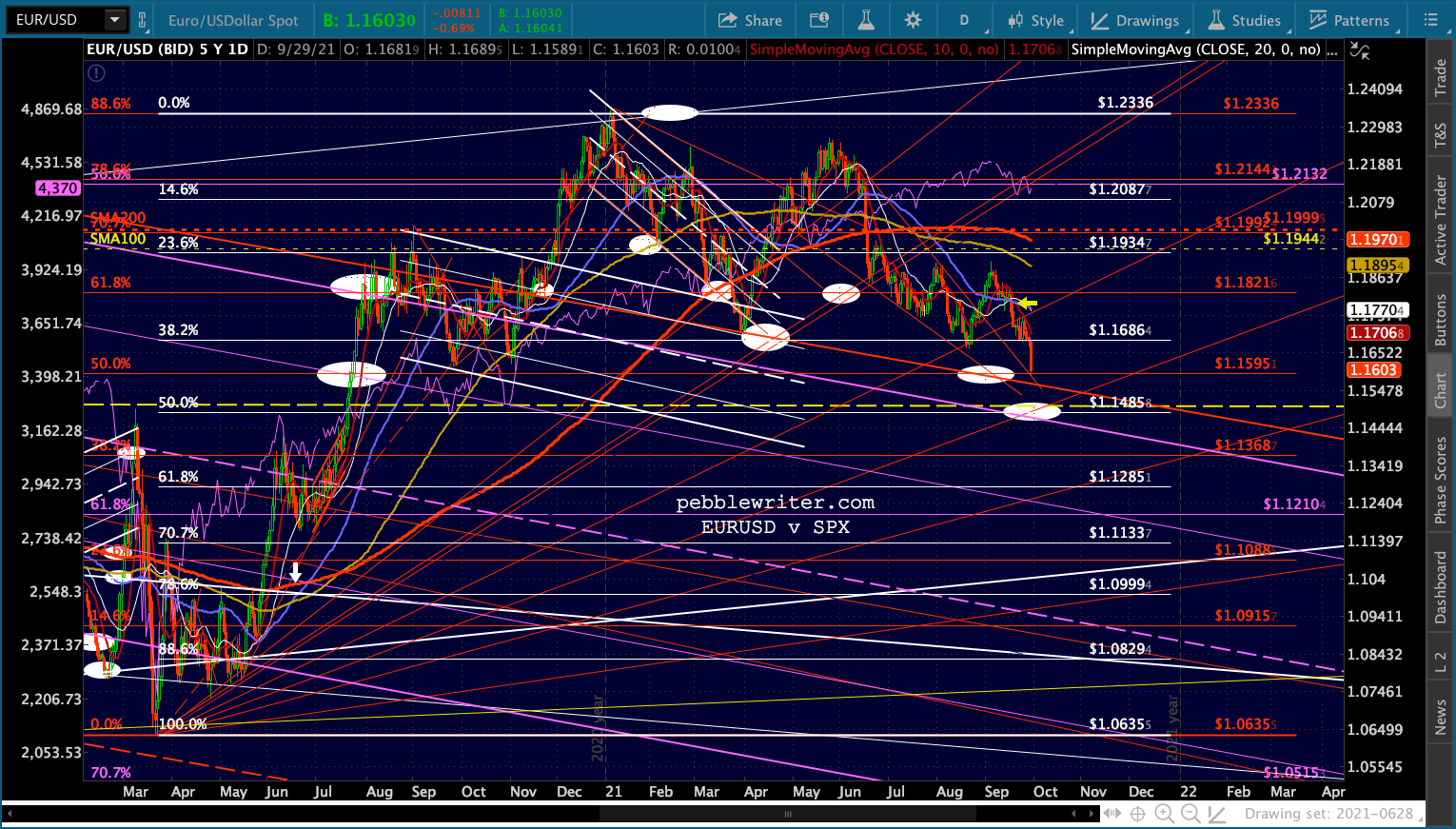1456x829 pixels.
Task: Click the yellow arrow marker near September
Action: click(x=1027, y=304)
